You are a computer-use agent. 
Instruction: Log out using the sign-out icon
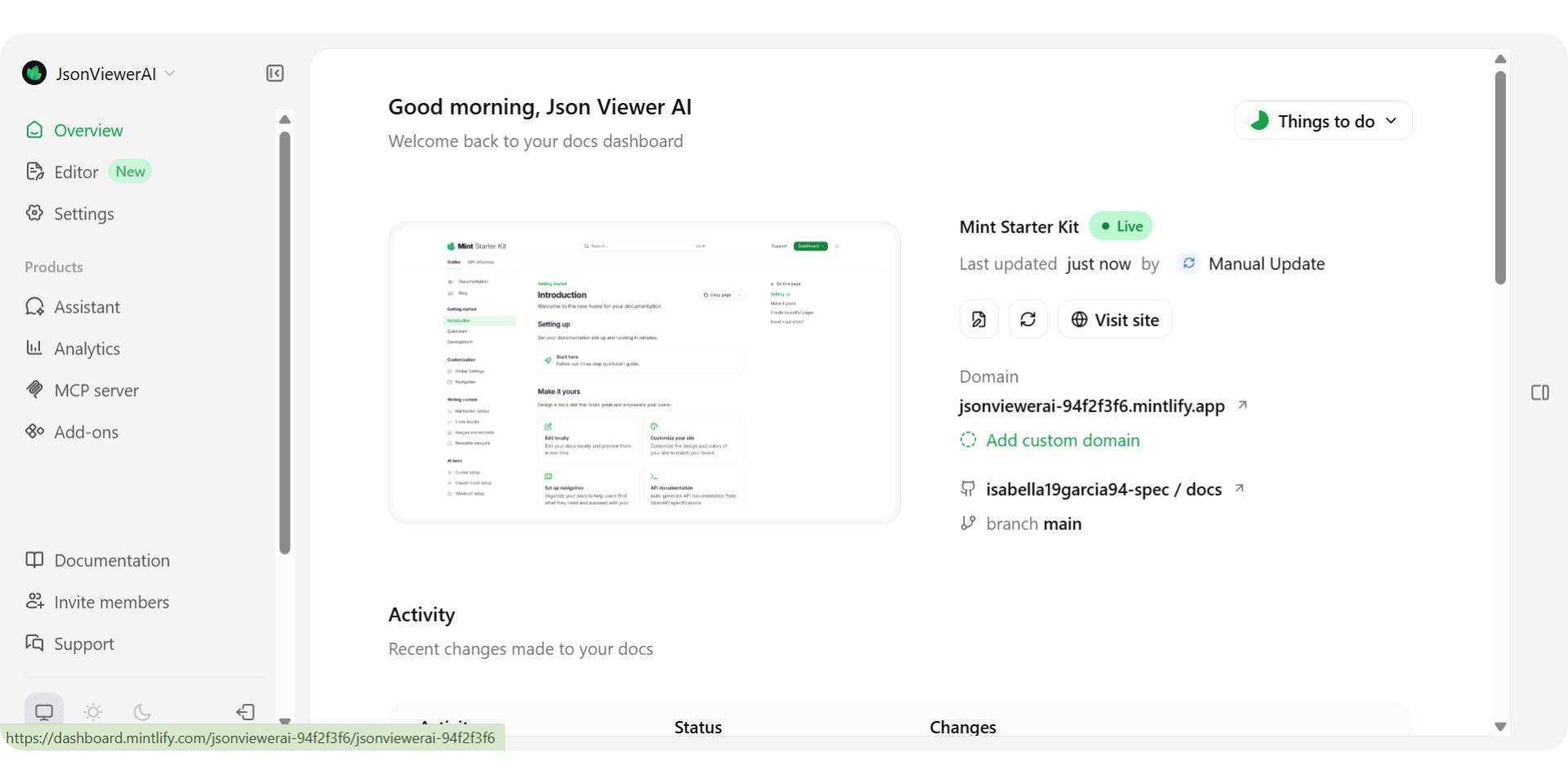click(245, 712)
